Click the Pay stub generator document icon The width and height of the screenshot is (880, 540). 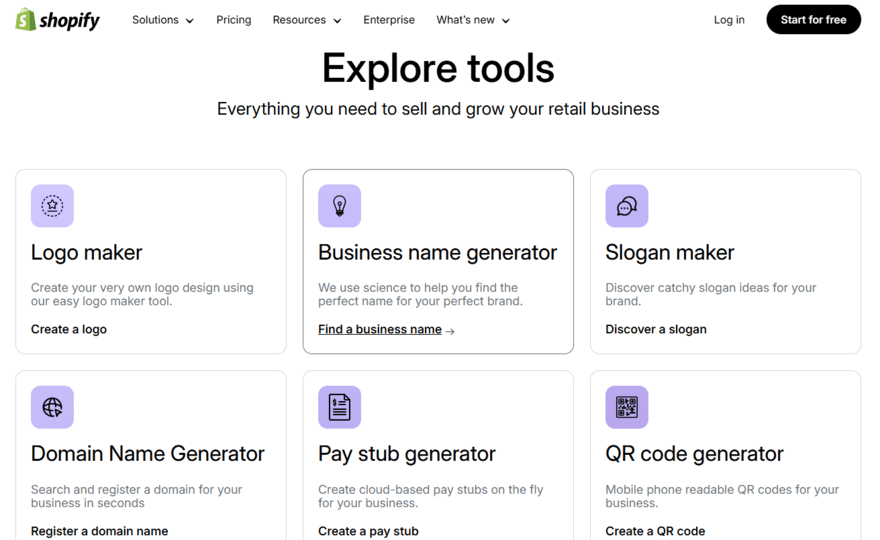pyautogui.click(x=340, y=407)
